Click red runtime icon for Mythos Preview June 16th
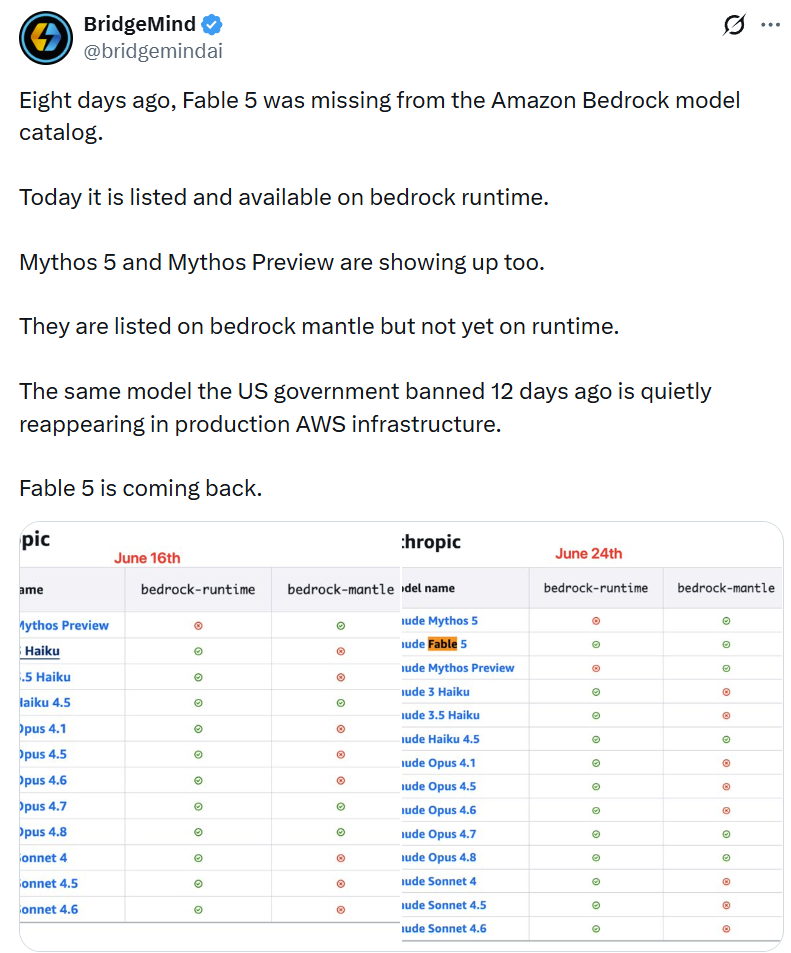 tap(198, 625)
